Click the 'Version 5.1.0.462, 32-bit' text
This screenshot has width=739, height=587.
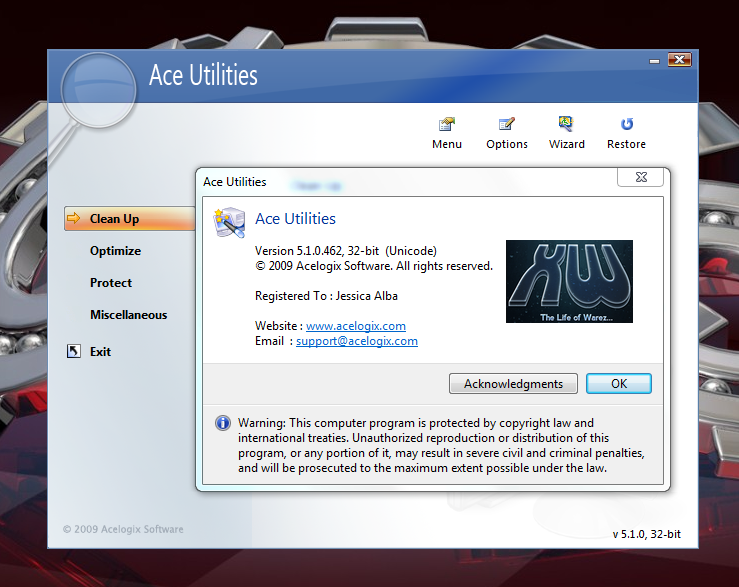pyautogui.click(x=317, y=251)
